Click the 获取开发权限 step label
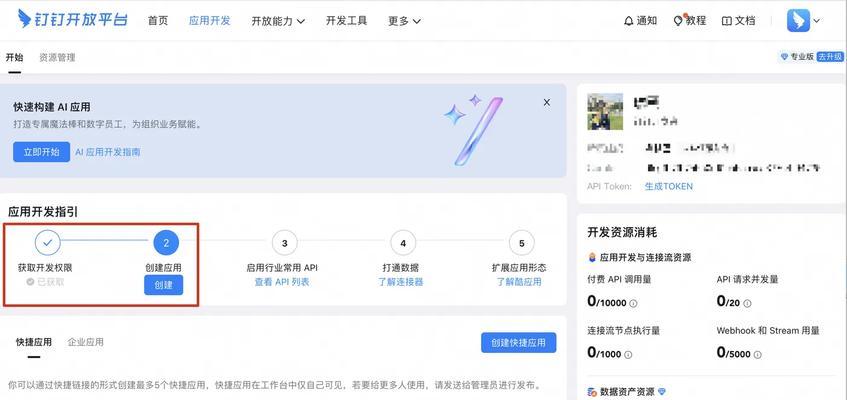The image size is (847, 400). pos(45,268)
